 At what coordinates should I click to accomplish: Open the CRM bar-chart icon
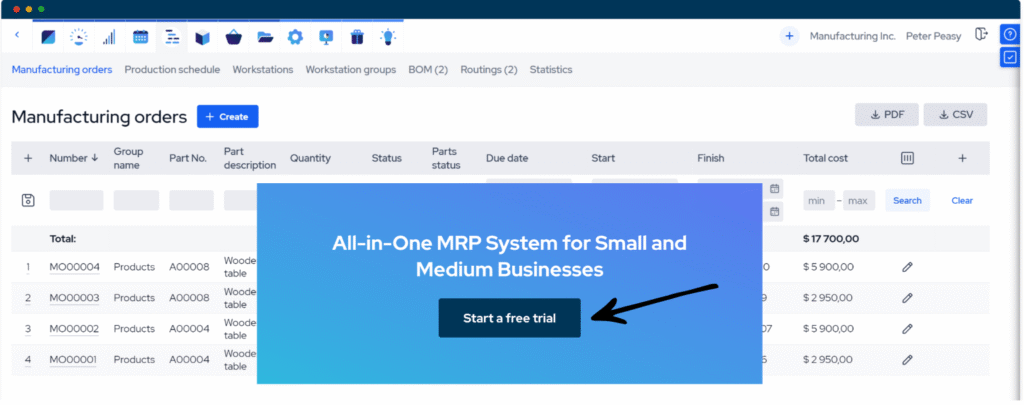pyautogui.click(x=109, y=37)
